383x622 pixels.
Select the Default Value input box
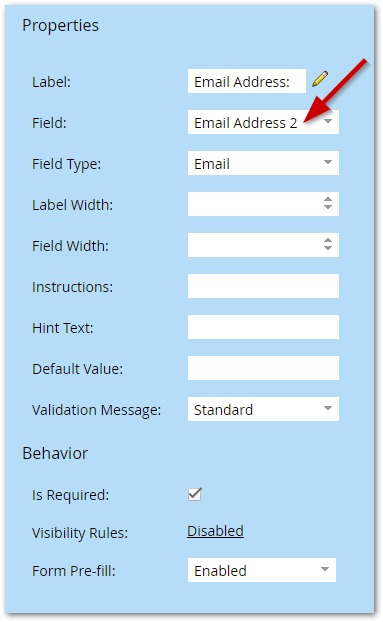pyautogui.click(x=263, y=368)
